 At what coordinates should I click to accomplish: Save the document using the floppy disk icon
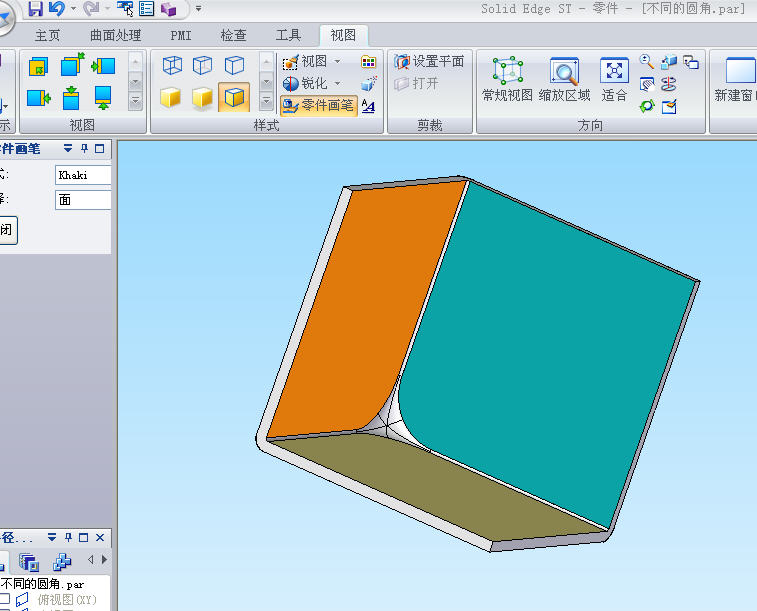pyautogui.click(x=35, y=8)
